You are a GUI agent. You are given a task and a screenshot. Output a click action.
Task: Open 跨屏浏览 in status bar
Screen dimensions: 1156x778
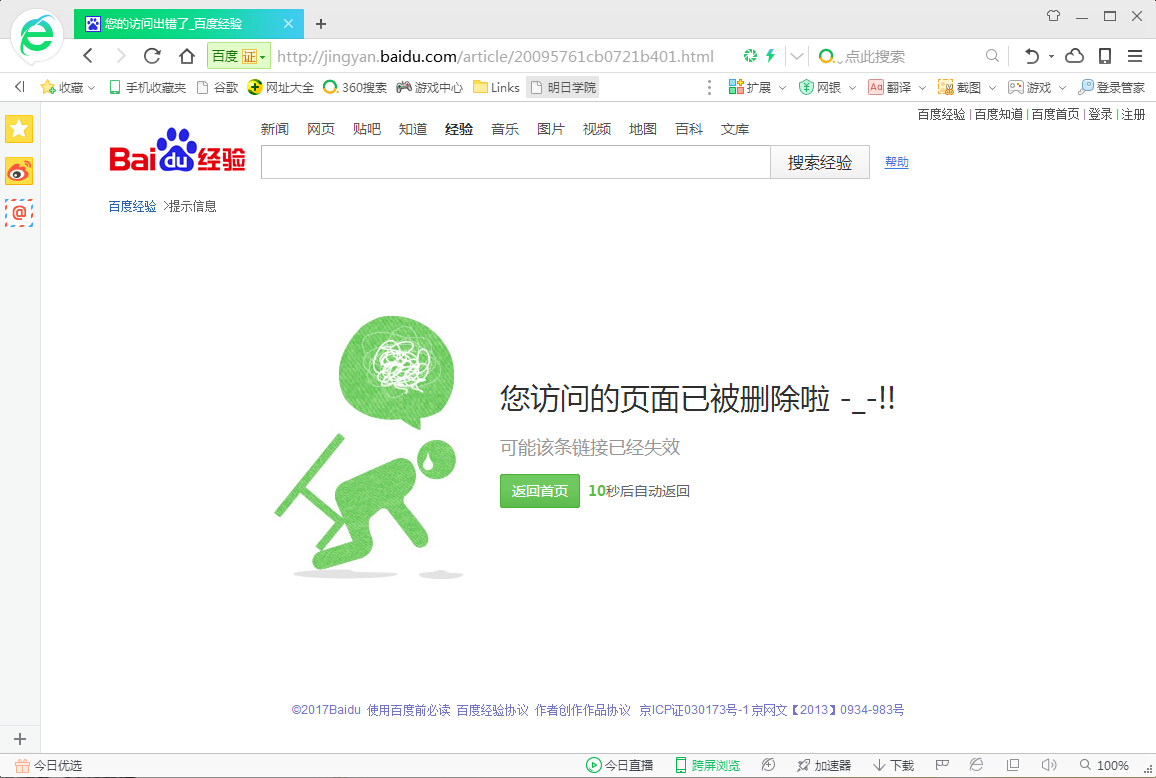tap(708, 765)
